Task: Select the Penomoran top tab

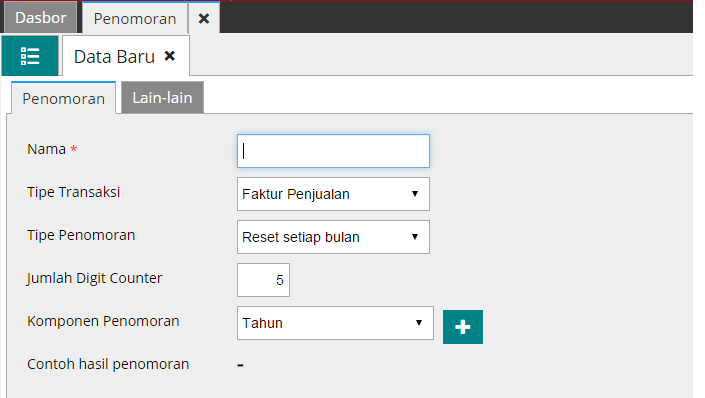Action: click(134, 18)
